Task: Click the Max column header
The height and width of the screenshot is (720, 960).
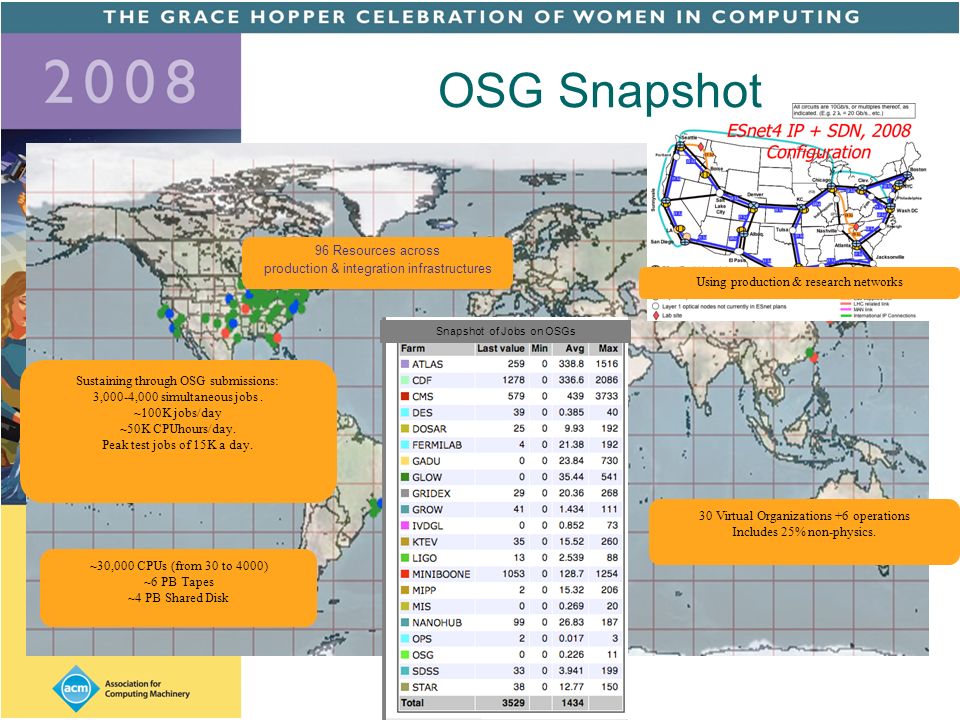Action: [608, 348]
